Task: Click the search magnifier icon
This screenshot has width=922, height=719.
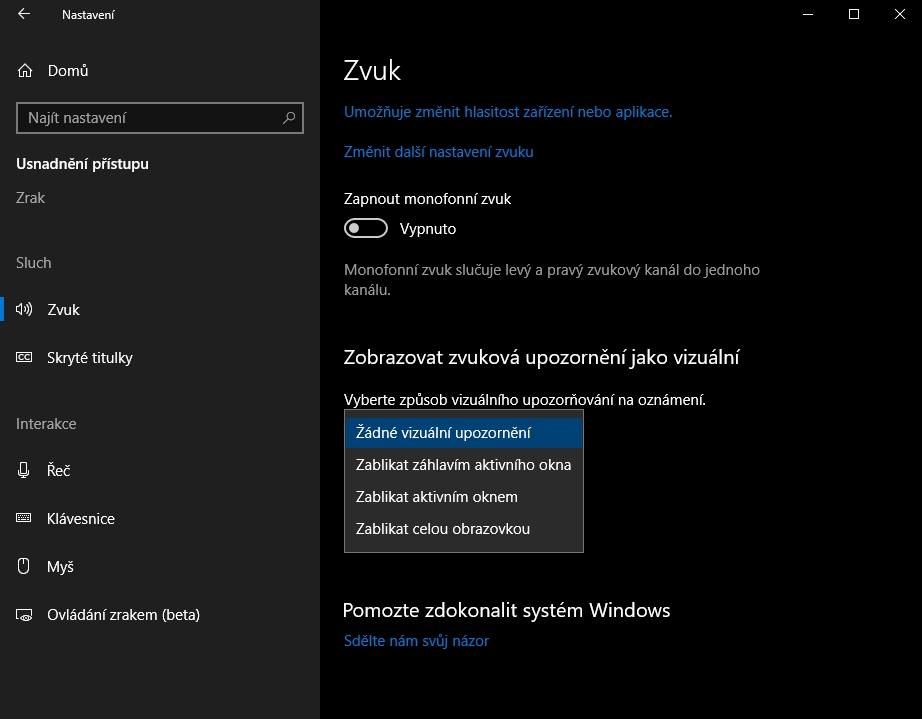Action: click(289, 118)
